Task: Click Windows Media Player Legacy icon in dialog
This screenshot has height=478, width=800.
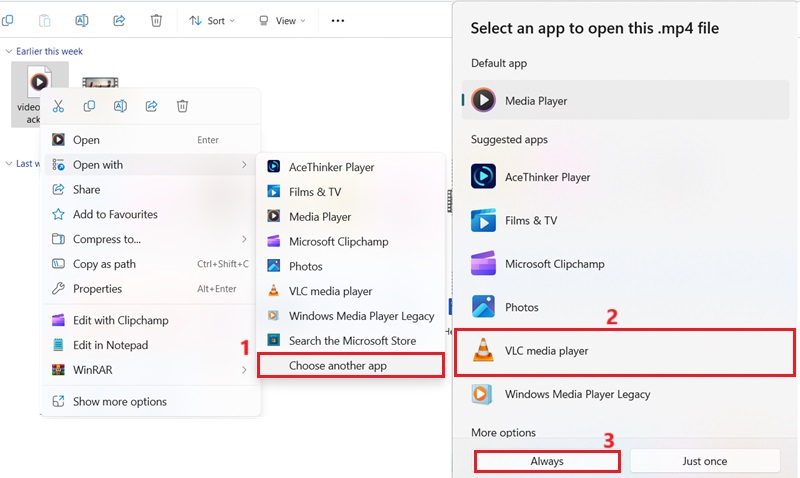Action: [482, 394]
